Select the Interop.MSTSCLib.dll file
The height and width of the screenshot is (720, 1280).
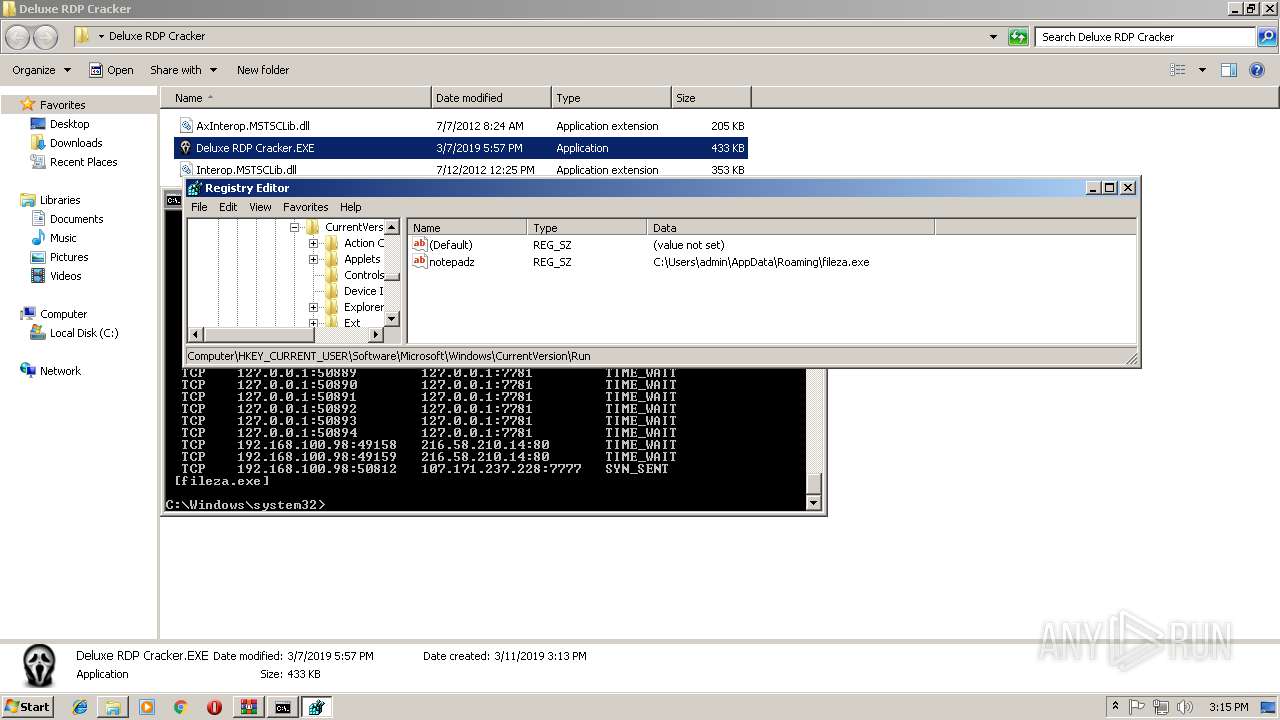click(x=460, y=169)
